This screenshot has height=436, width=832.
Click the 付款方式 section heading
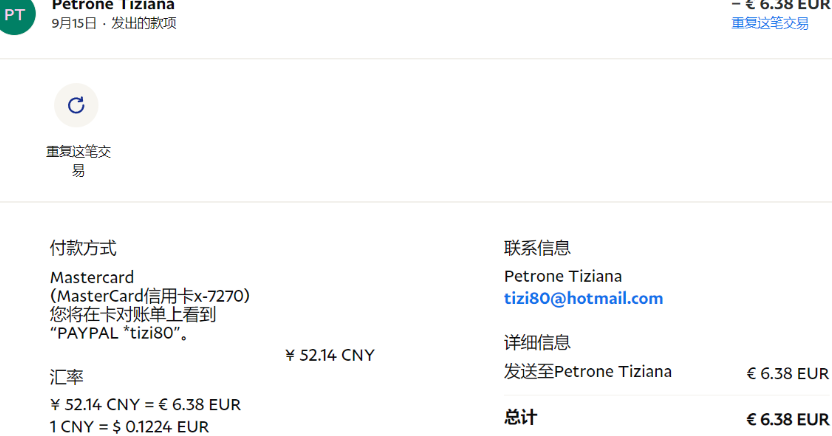(x=83, y=248)
